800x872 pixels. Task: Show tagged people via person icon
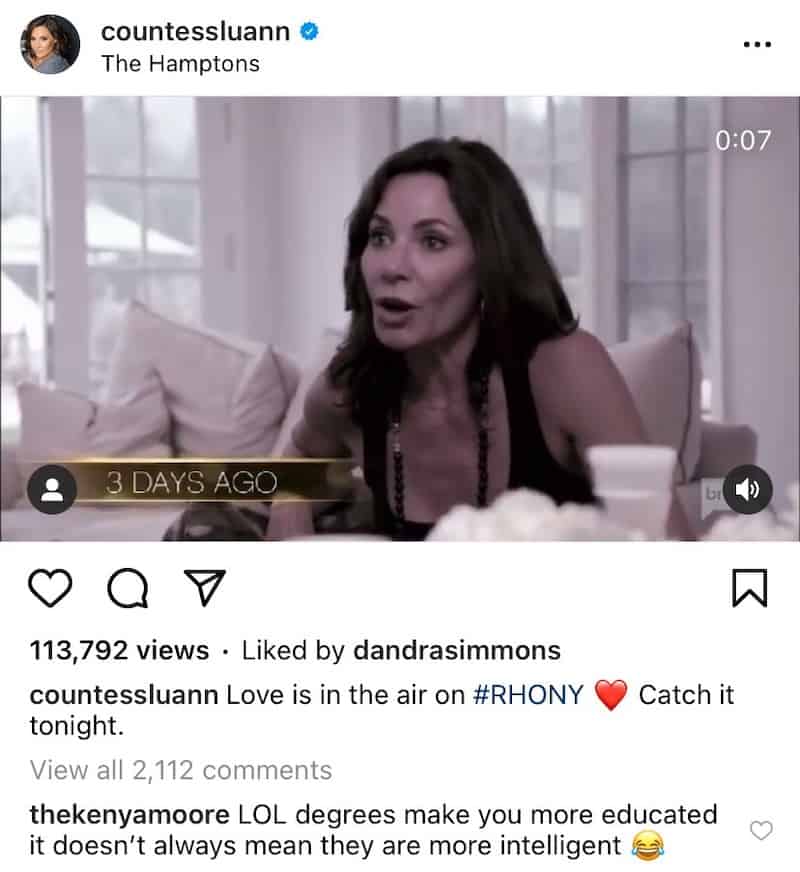[x=52, y=489]
